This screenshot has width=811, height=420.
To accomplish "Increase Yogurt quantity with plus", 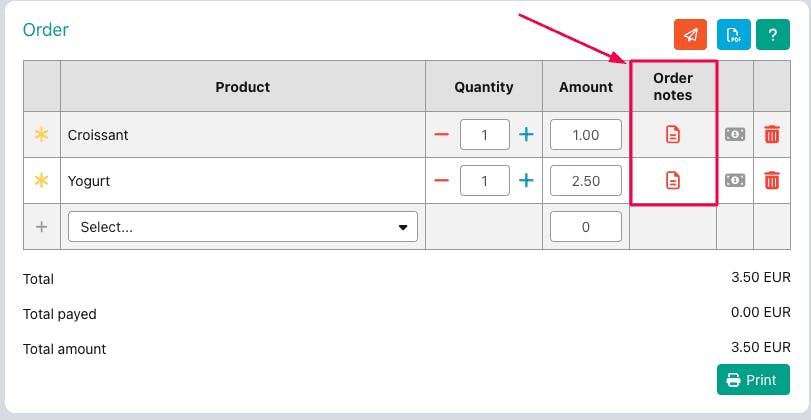I will tap(526, 180).
